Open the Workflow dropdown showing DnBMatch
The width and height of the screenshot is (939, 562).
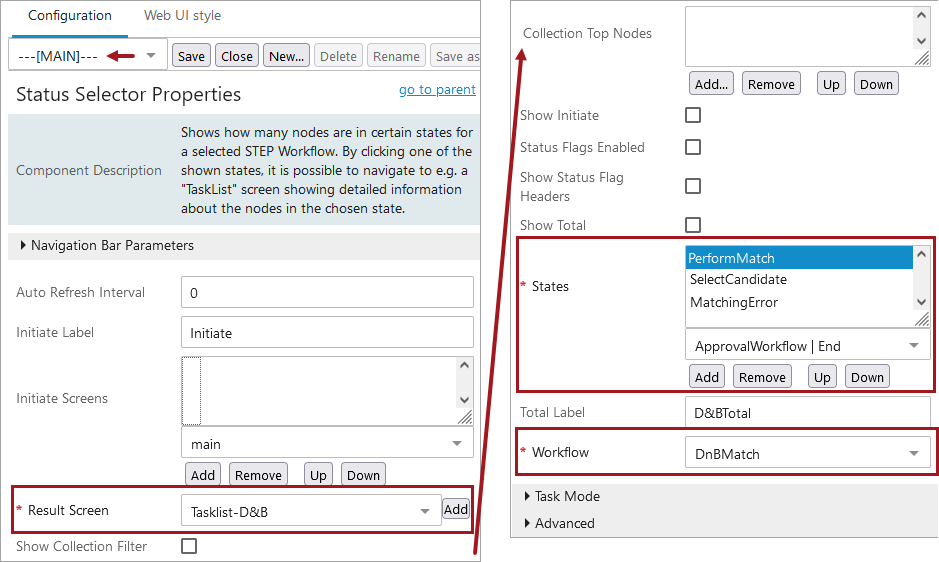tap(806, 454)
